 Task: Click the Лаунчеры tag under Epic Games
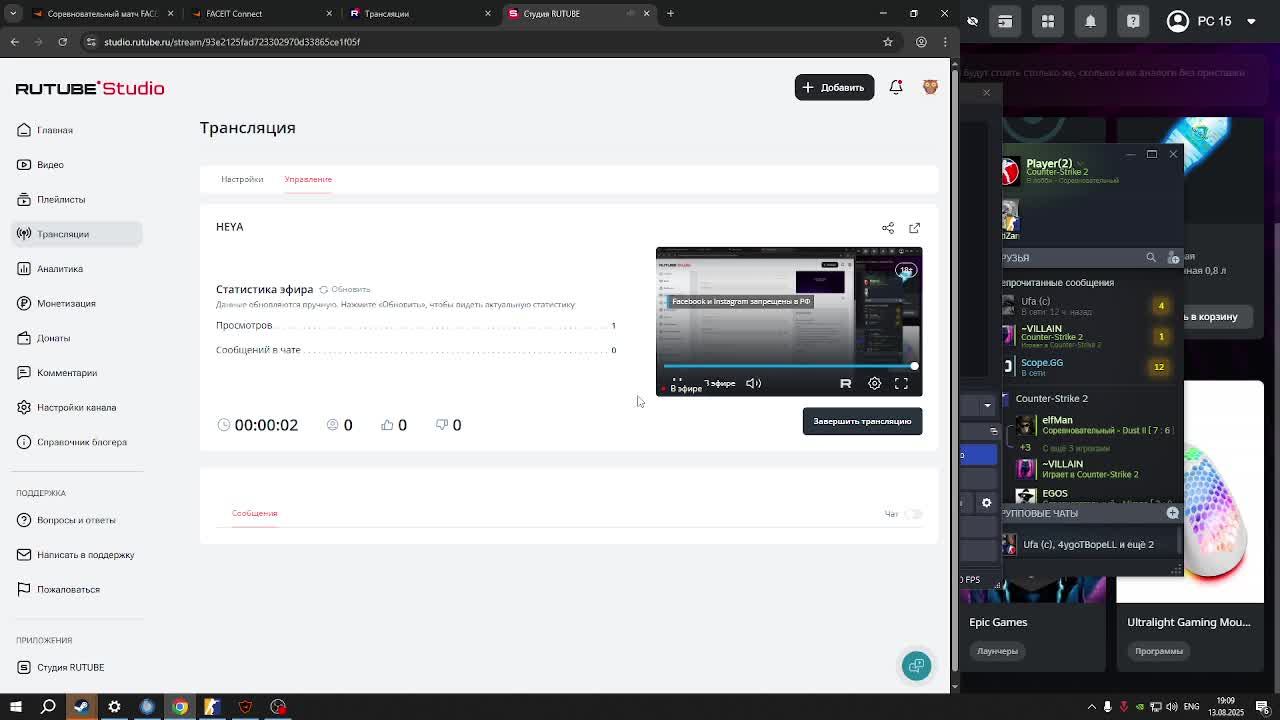[997, 651]
